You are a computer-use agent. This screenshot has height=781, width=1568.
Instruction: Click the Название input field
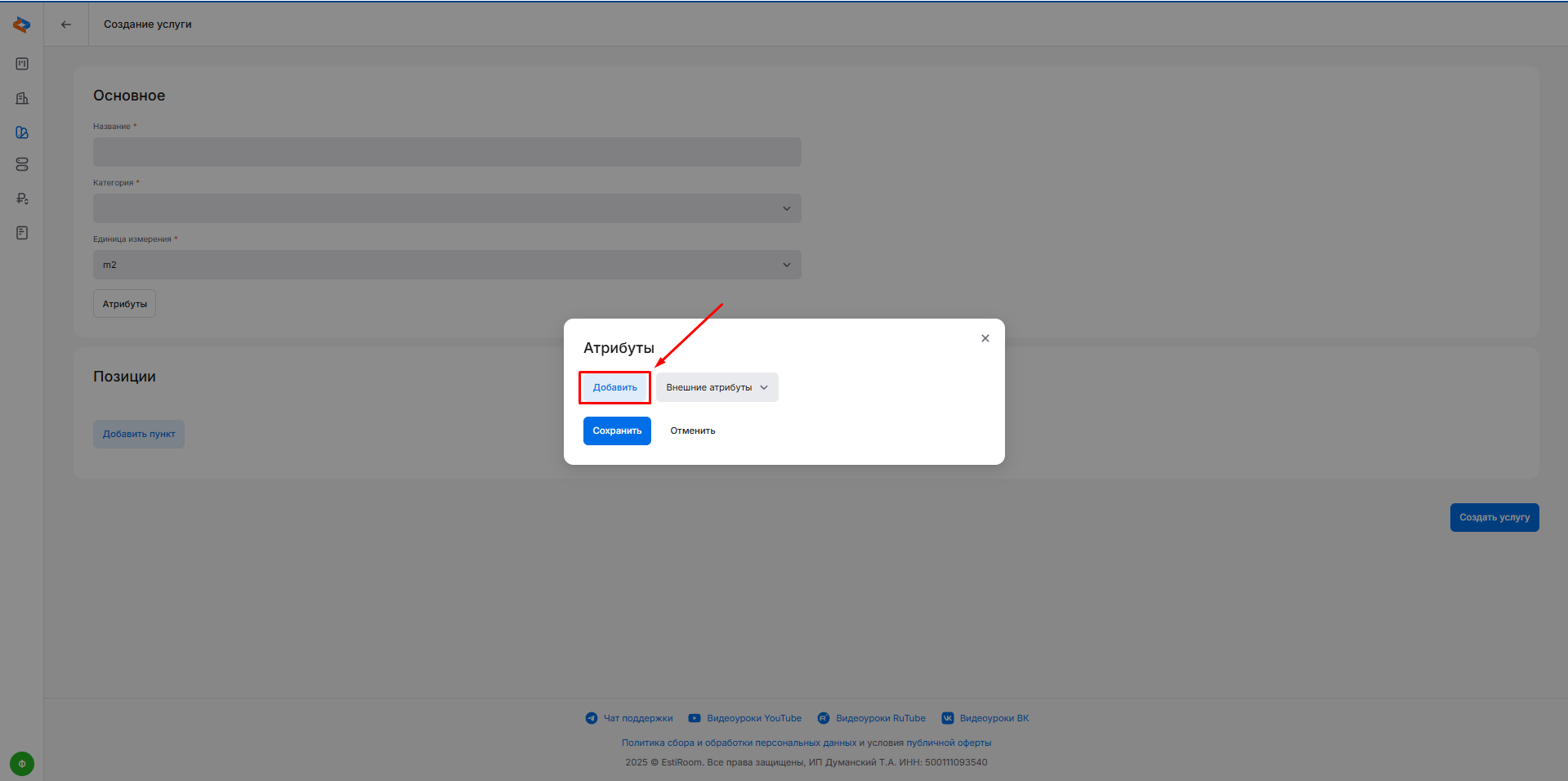coord(447,152)
